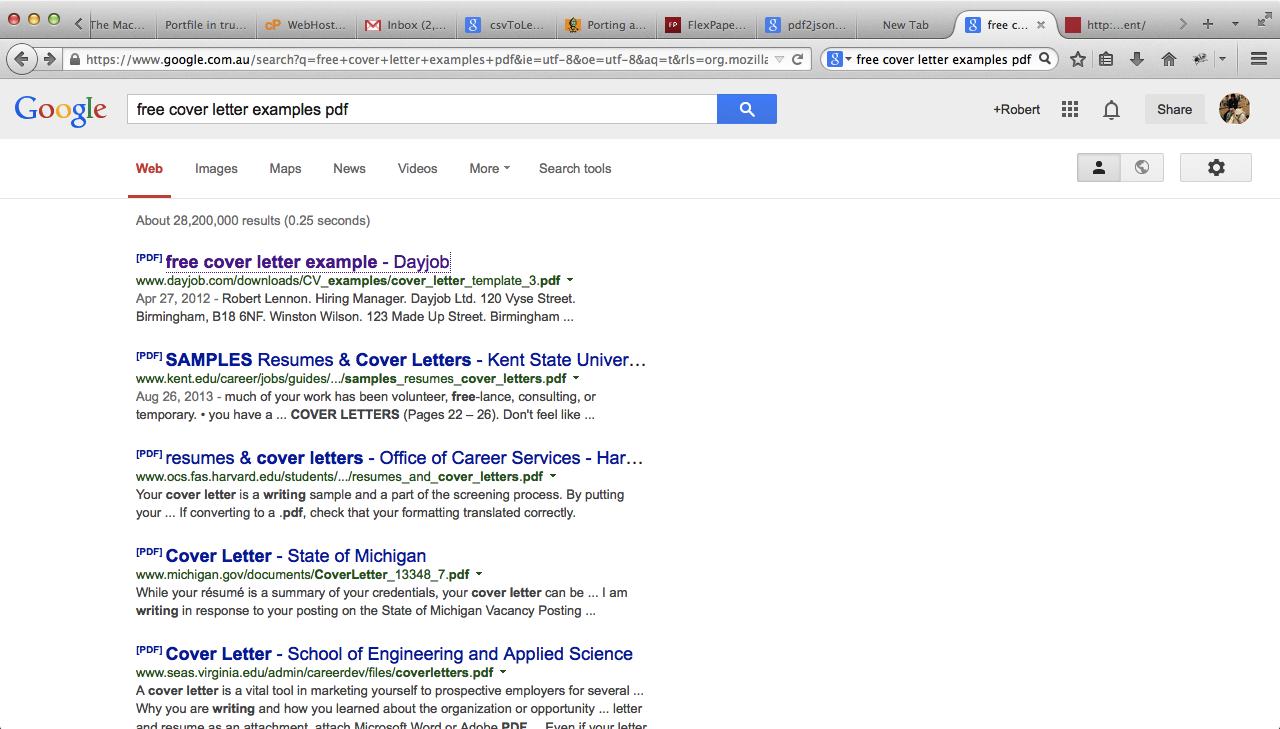Click the Share button

click(x=1174, y=109)
